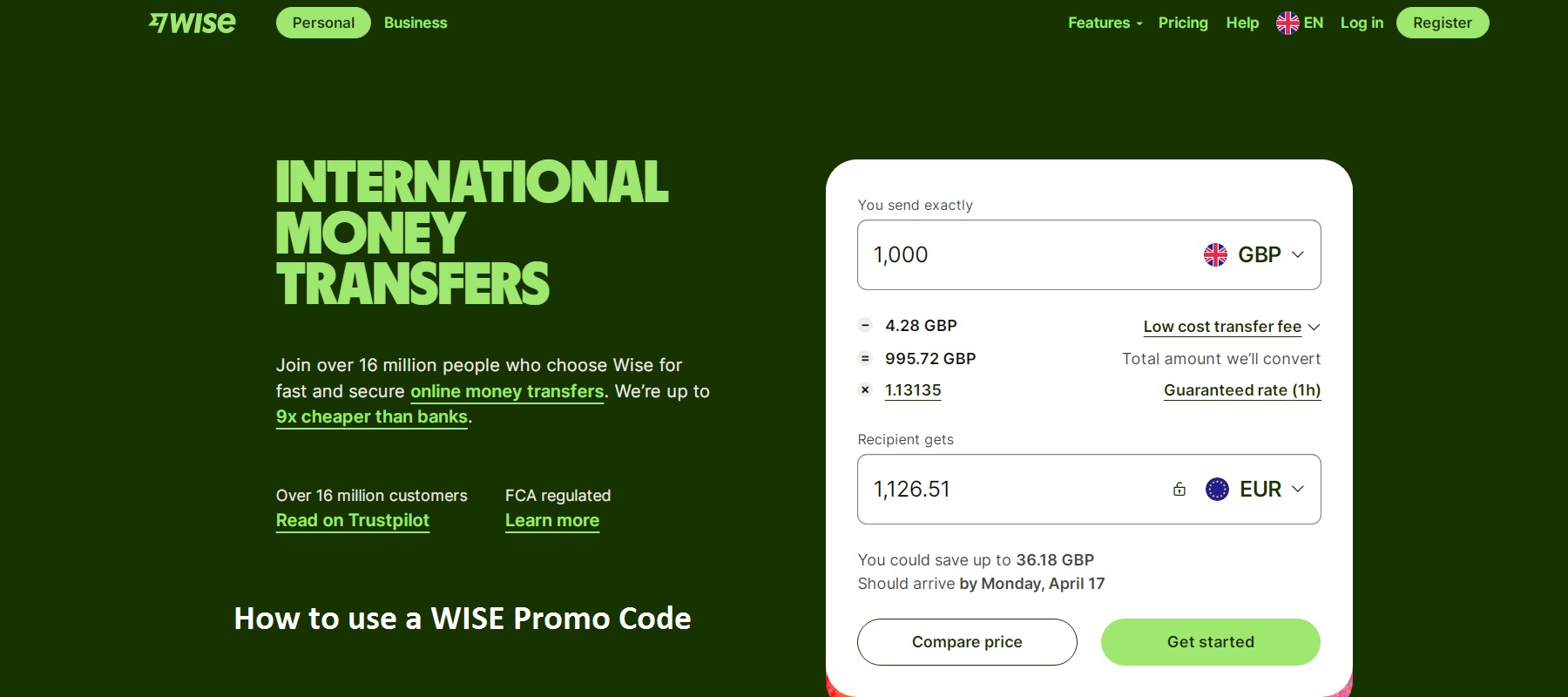Expand Low cost transfer fee options
The width and height of the screenshot is (1568, 697).
pos(1232,327)
